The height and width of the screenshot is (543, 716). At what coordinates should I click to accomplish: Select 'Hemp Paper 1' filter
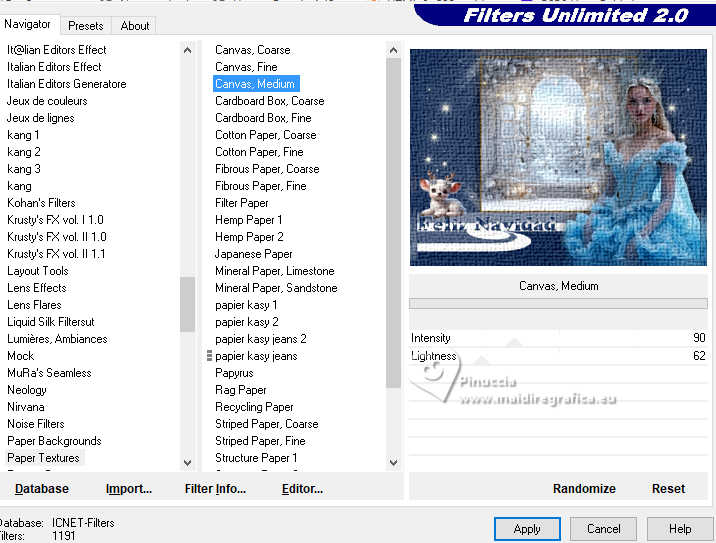248,220
